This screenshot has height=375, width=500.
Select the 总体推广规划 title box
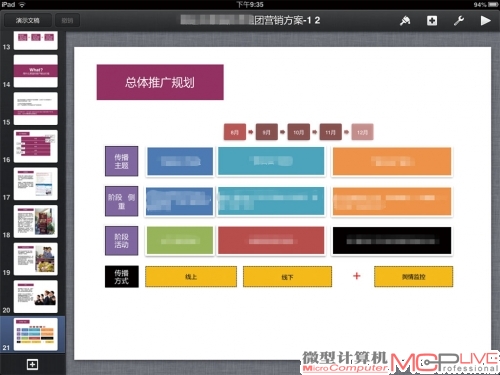coord(160,82)
